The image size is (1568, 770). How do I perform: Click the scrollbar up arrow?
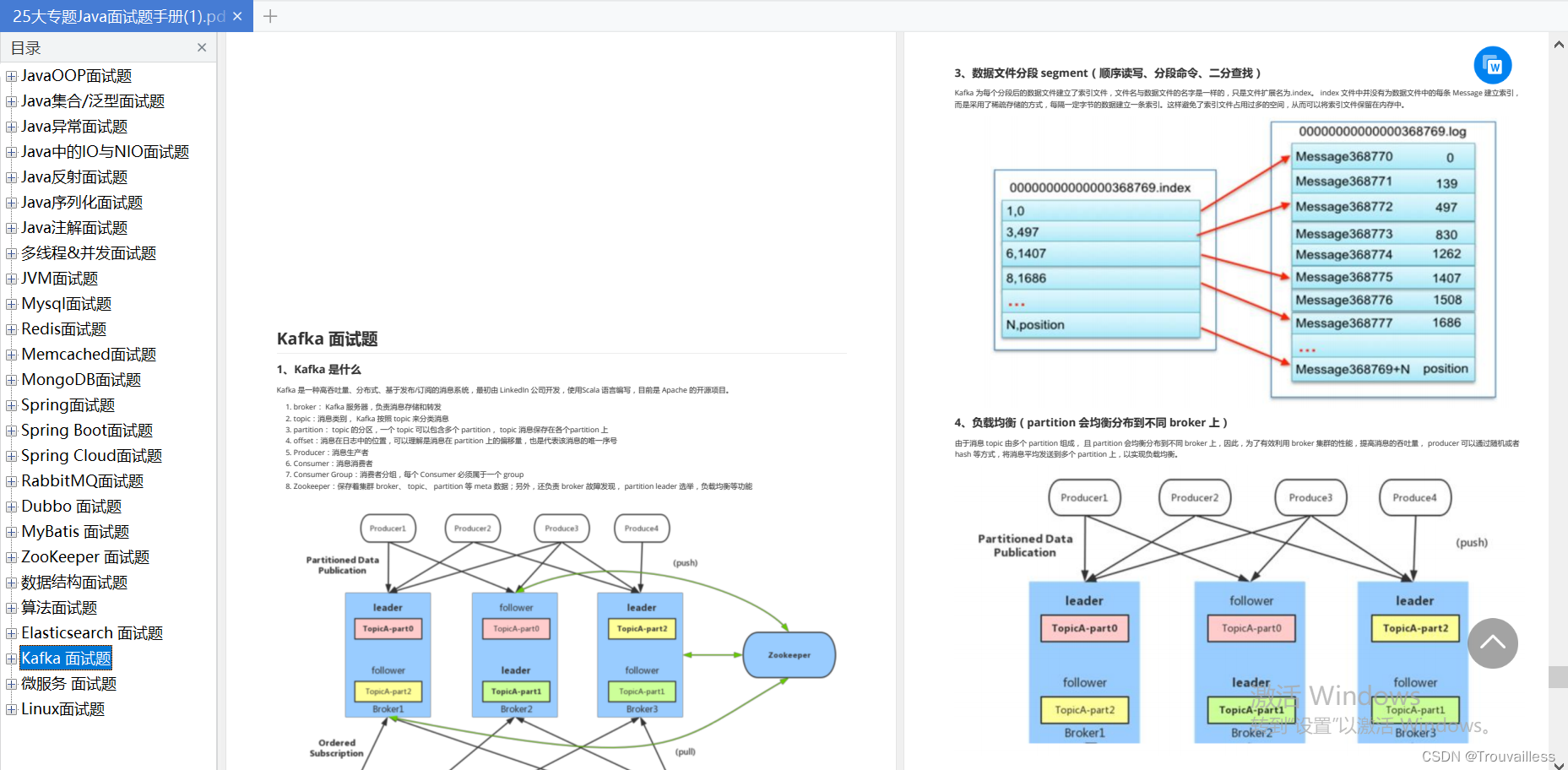click(1559, 44)
